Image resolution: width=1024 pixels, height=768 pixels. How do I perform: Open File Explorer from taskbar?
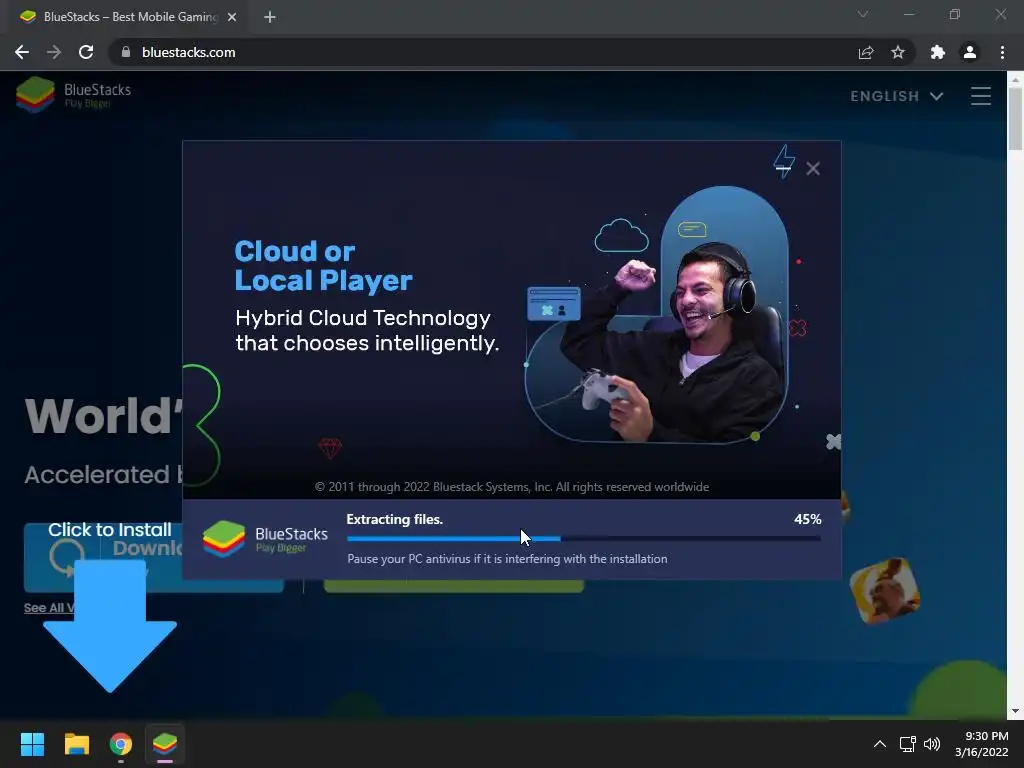pyautogui.click(x=76, y=744)
